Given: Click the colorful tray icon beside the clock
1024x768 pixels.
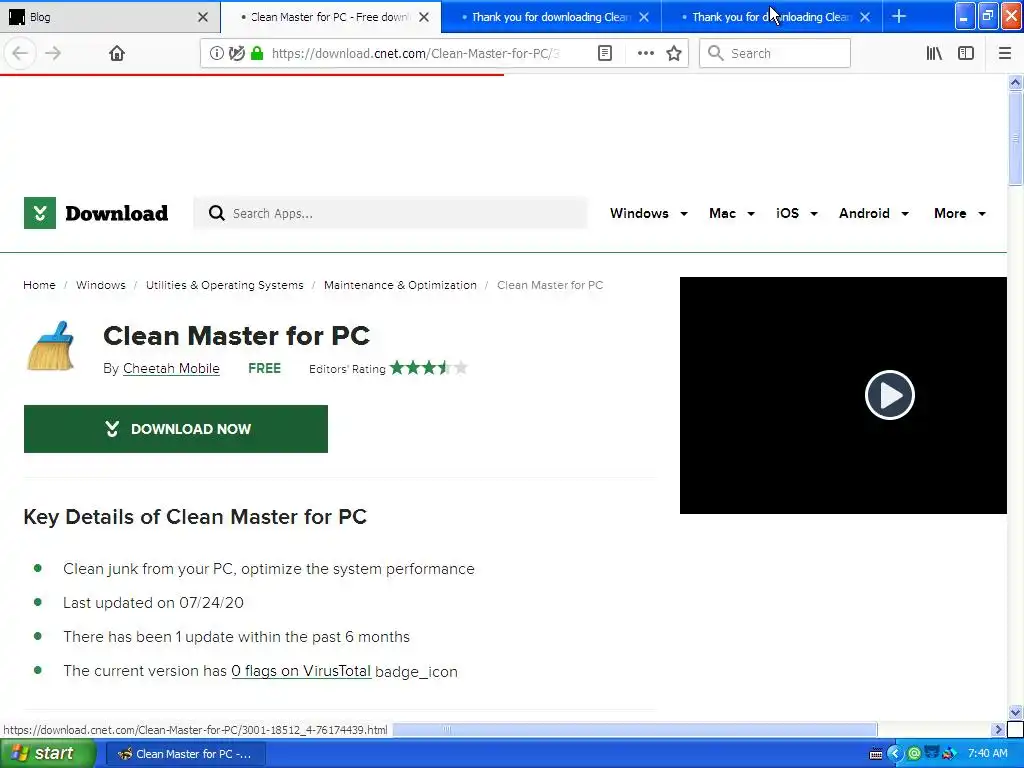Looking at the screenshot, I should (x=949, y=754).
